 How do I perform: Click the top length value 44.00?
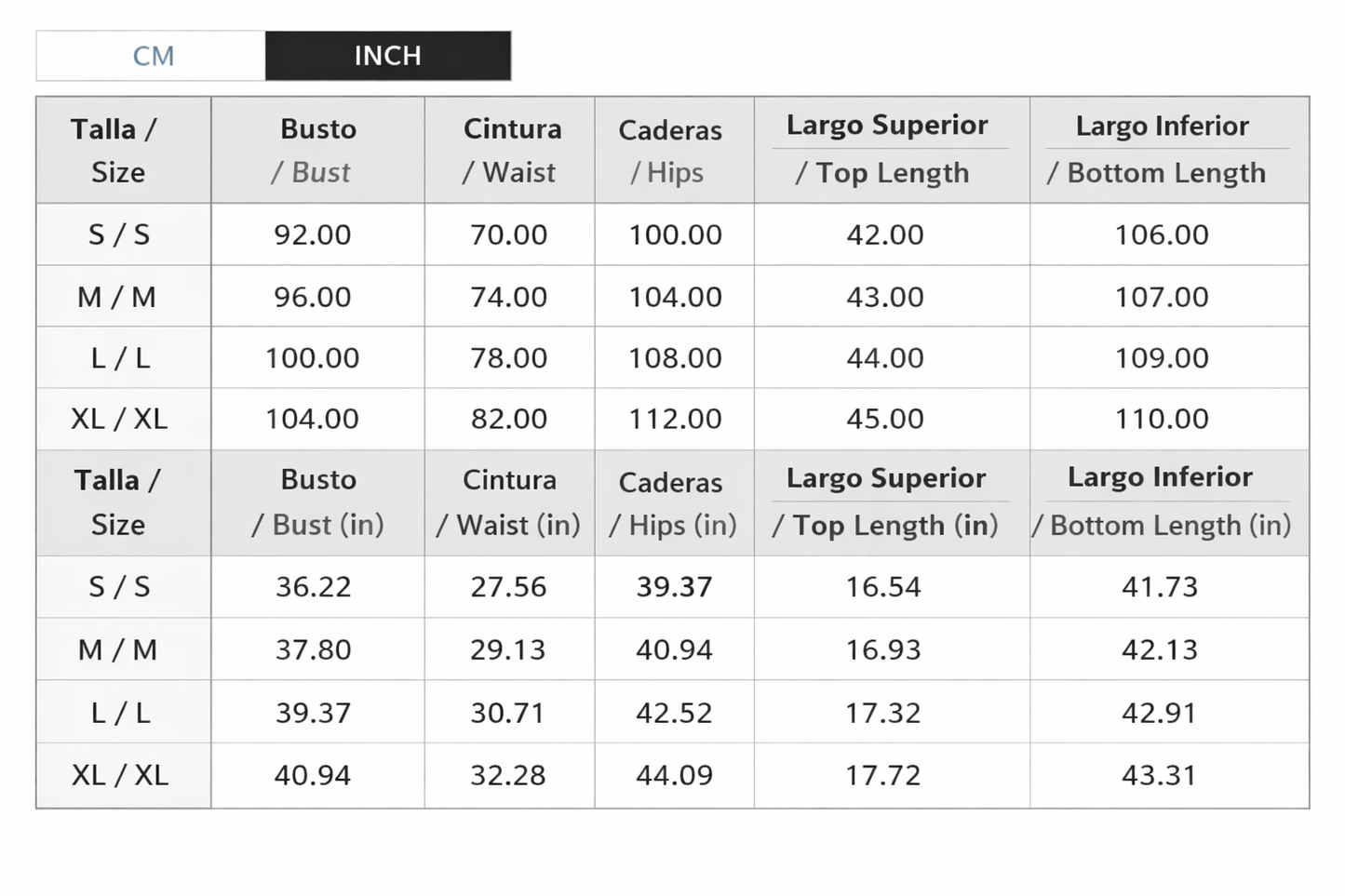point(884,358)
